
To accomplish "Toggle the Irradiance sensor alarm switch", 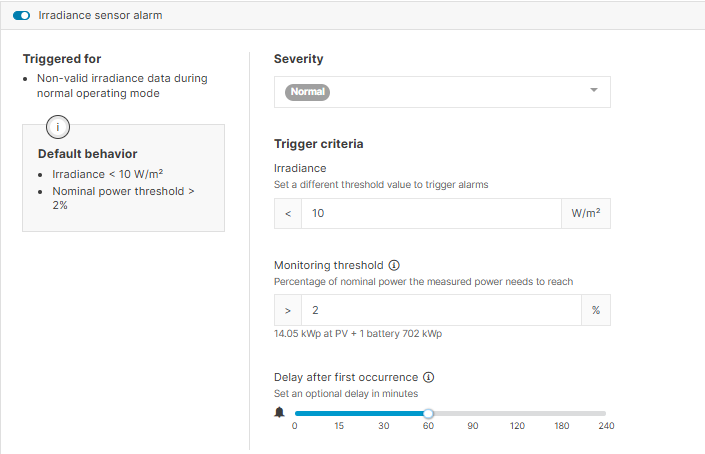I will pyautogui.click(x=22, y=16).
